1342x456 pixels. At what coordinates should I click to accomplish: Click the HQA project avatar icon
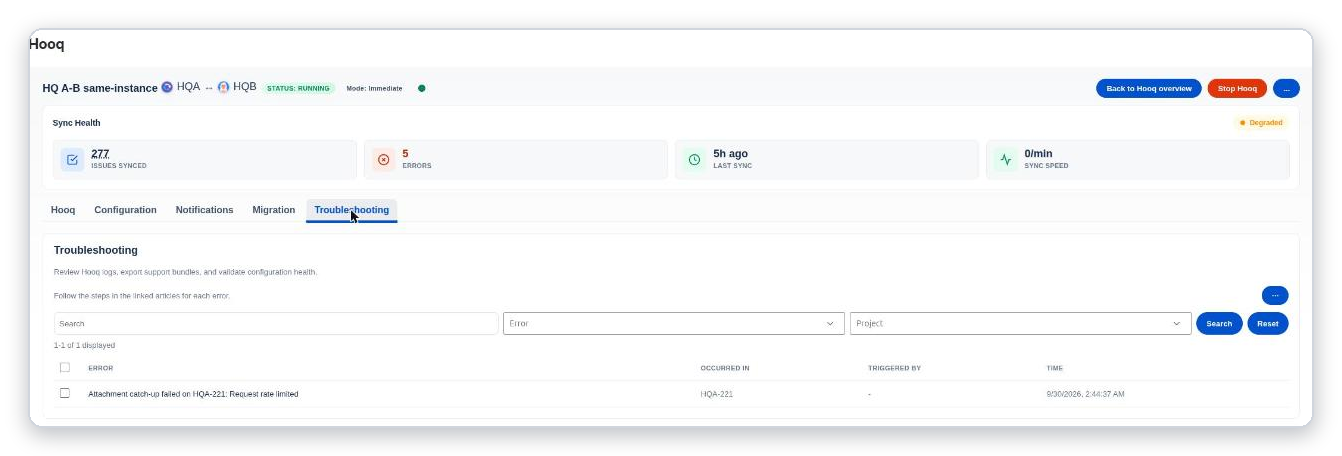pyautogui.click(x=167, y=87)
